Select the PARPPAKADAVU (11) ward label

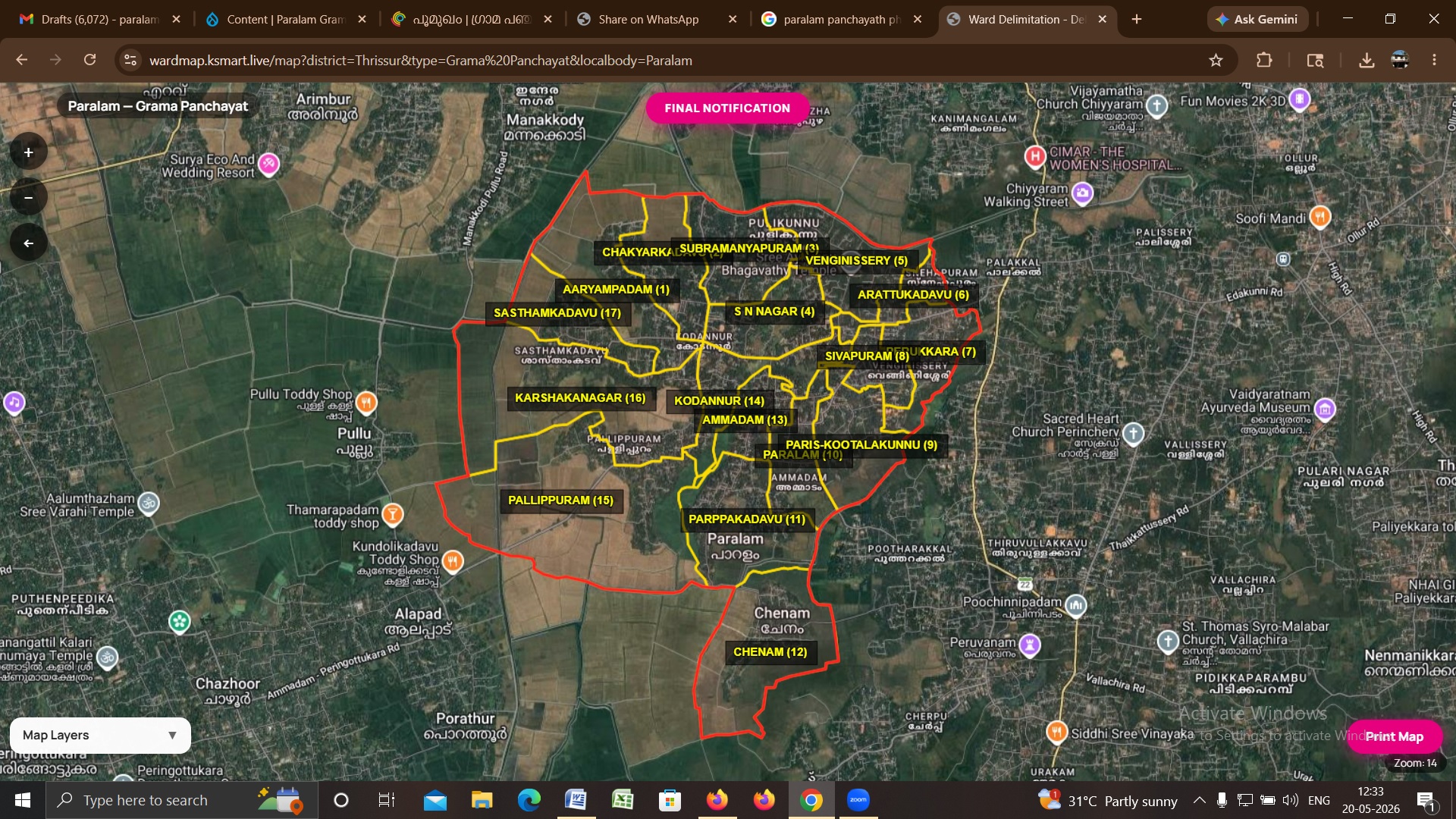(x=747, y=519)
